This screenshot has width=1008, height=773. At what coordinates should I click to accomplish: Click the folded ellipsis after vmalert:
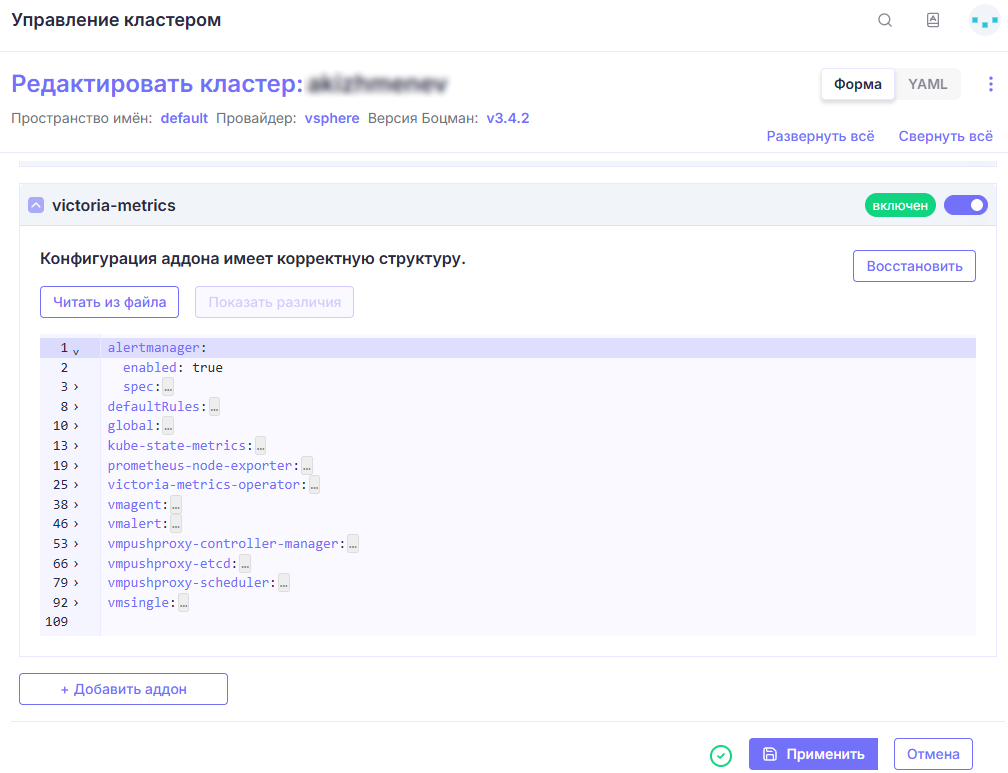tap(176, 524)
